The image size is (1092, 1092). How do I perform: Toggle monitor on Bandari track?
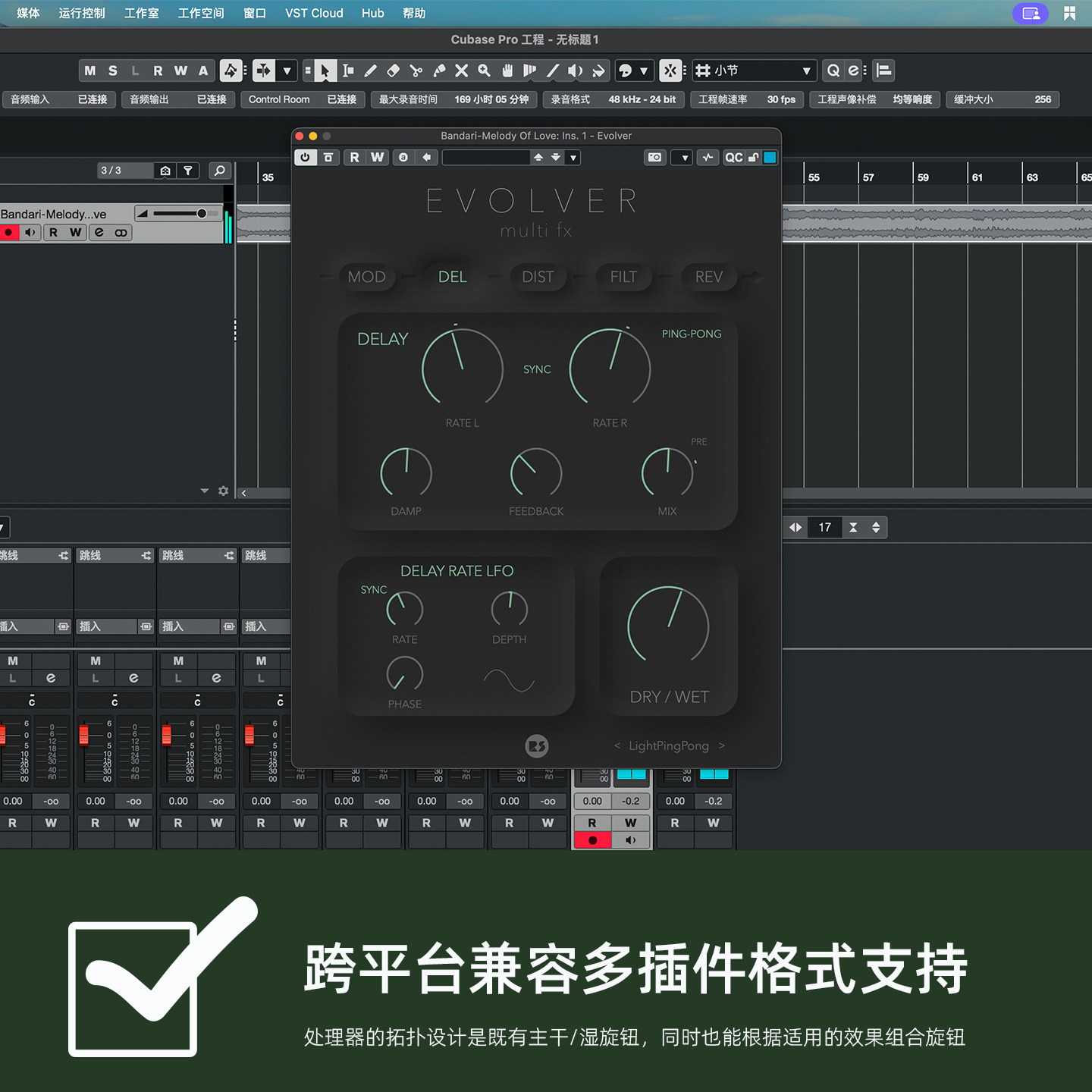(x=30, y=233)
